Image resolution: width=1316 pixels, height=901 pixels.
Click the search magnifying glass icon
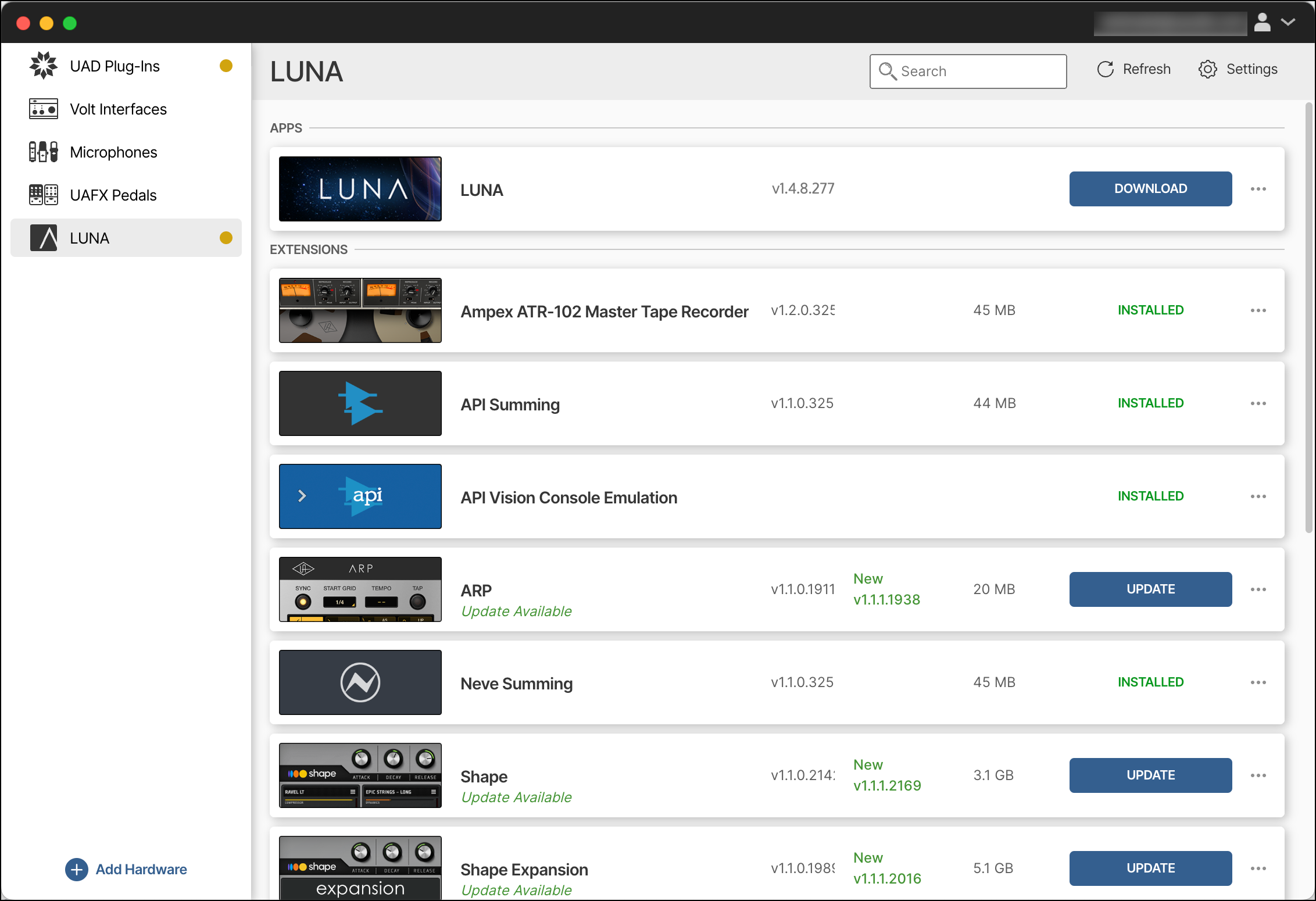click(x=888, y=71)
